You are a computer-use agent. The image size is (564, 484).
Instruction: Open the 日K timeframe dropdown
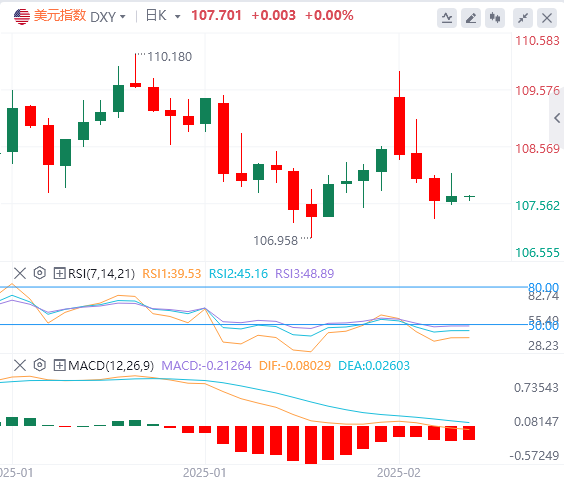click(163, 16)
